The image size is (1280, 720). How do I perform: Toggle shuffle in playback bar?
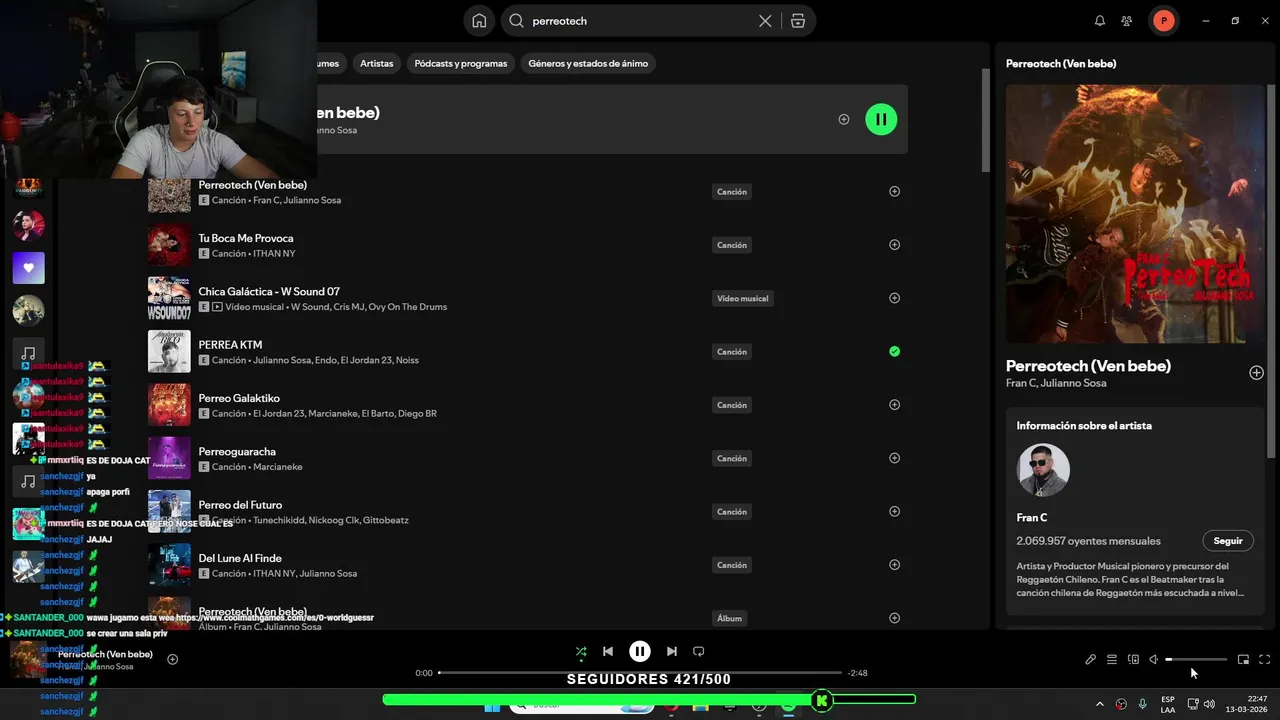(581, 651)
